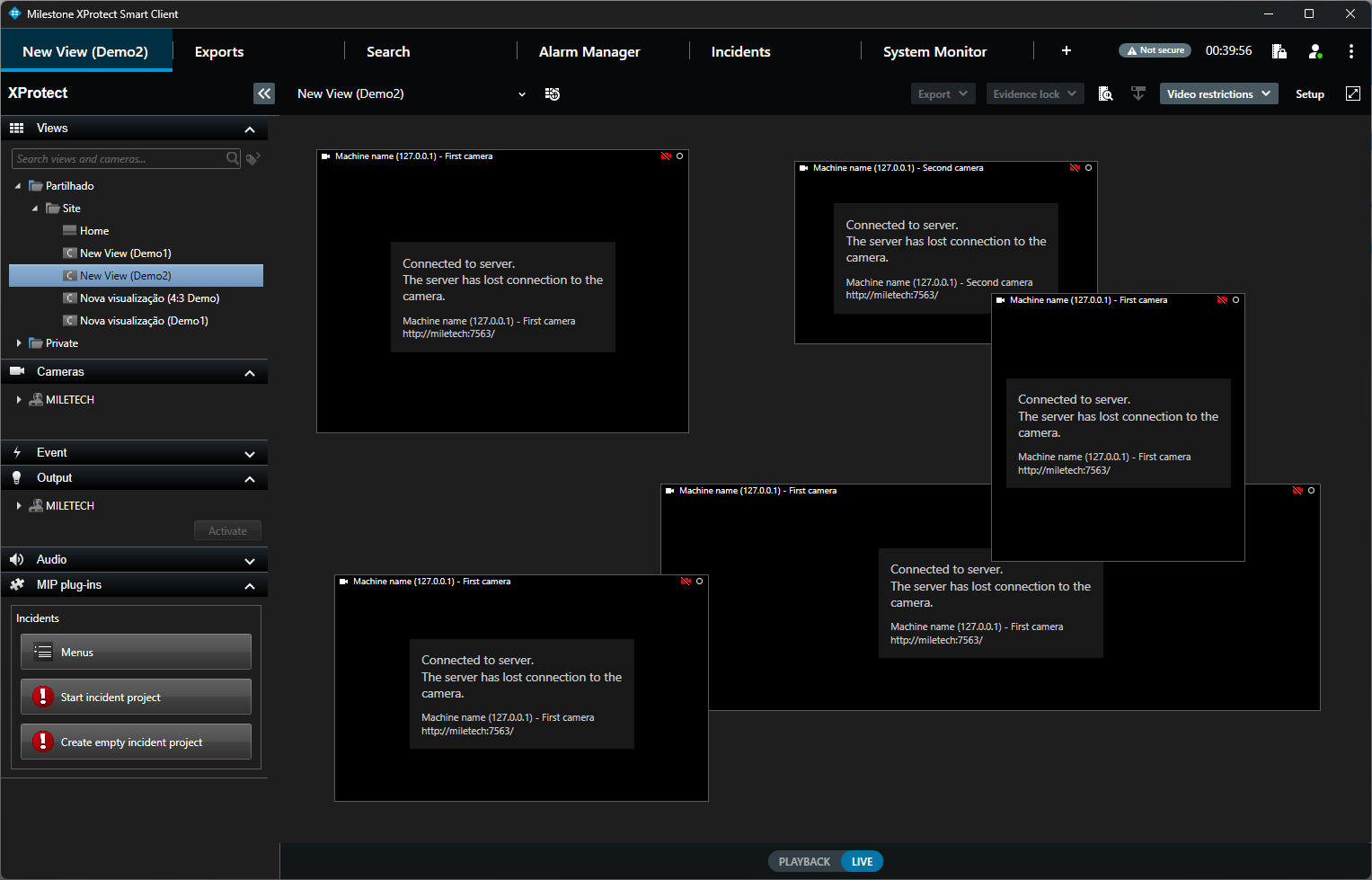The image size is (1372, 880).
Task: Click the tag filter icon beside views search
Action: (x=253, y=158)
